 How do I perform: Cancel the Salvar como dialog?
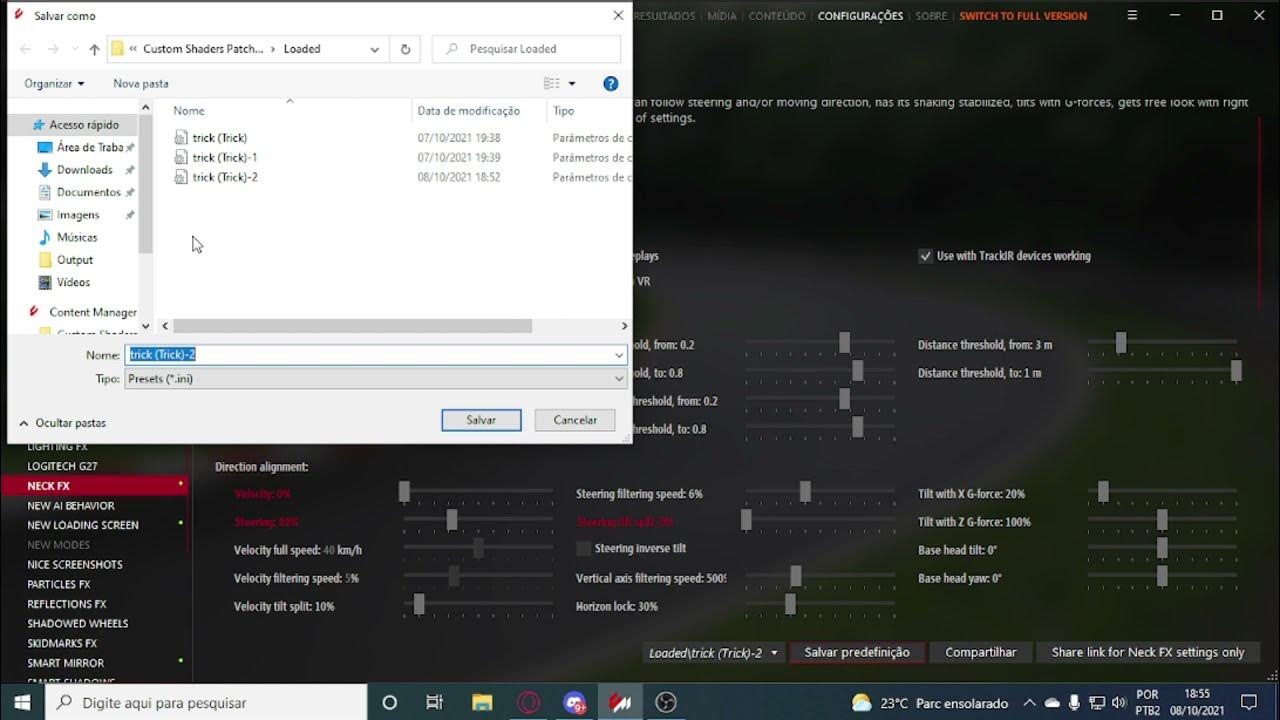coord(575,420)
